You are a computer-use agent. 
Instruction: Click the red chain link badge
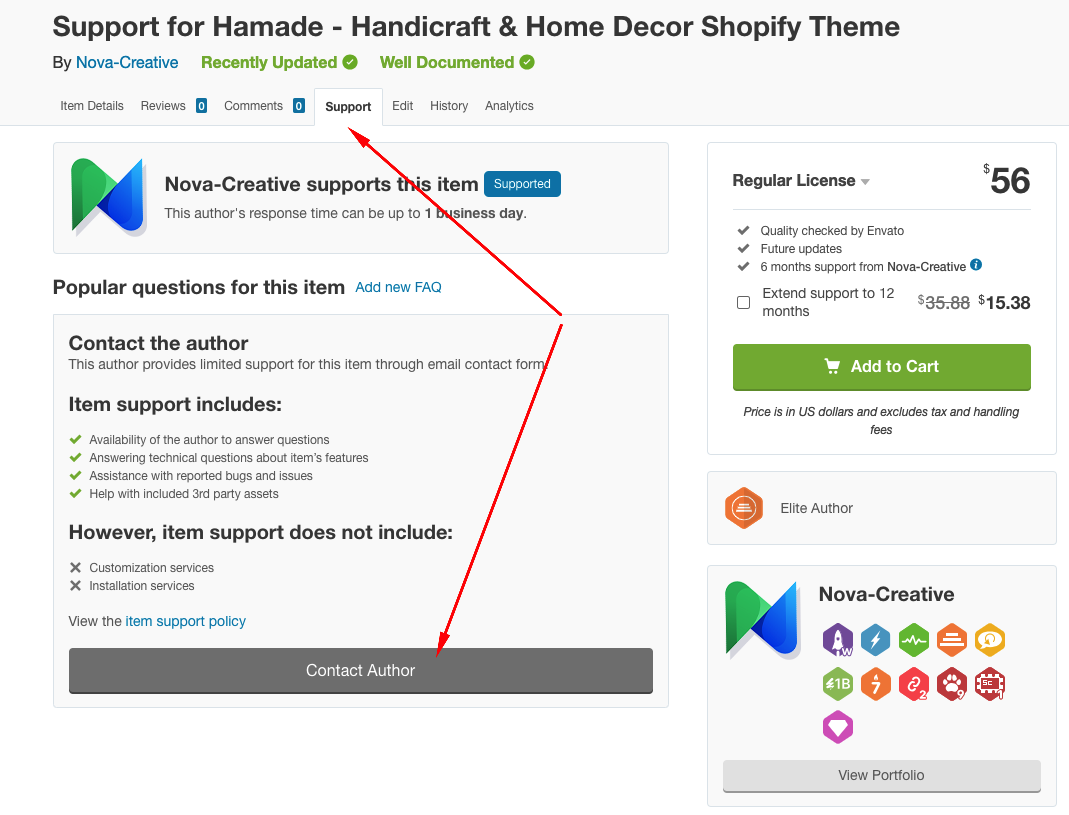coord(914,684)
